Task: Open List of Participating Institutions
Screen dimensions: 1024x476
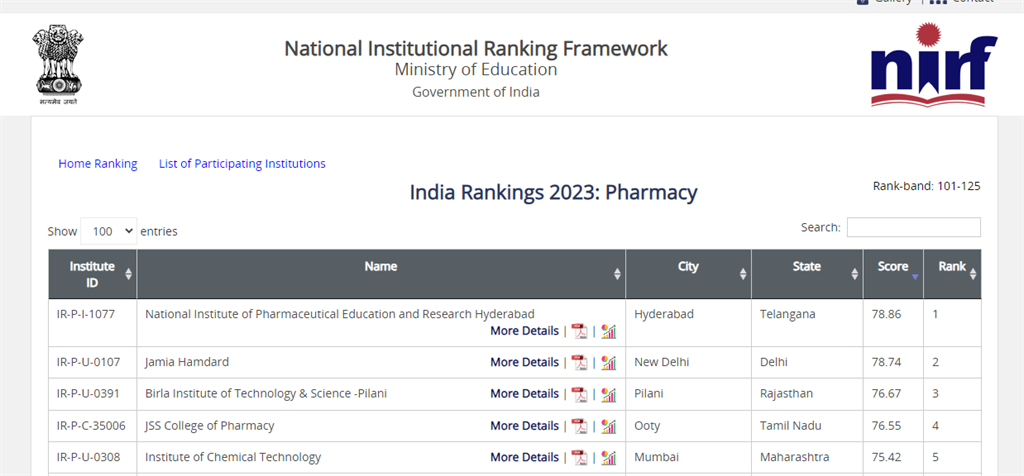Action: click(242, 164)
